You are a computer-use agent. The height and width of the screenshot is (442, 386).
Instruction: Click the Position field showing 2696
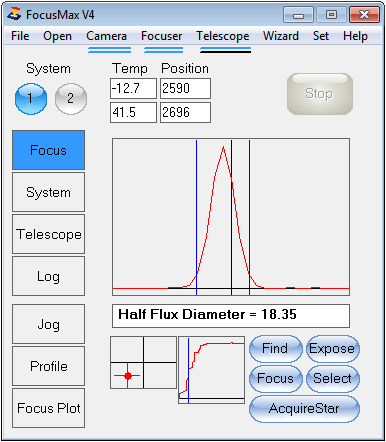click(185, 113)
